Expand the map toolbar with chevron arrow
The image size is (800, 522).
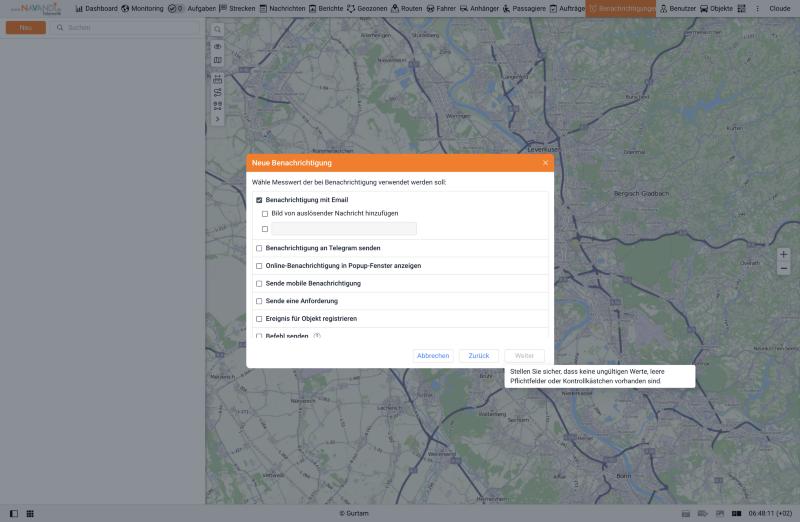click(217, 119)
